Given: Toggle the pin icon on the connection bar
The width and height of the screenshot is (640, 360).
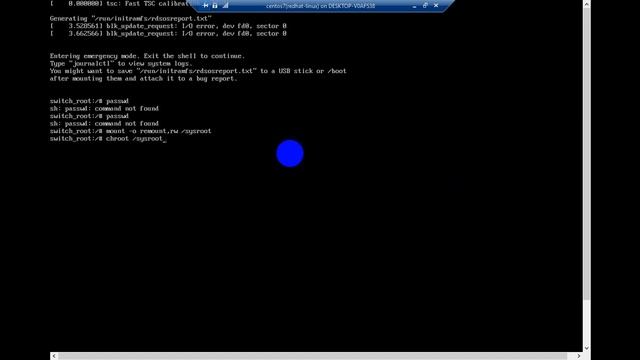Looking at the screenshot, I should tap(205, 5).
